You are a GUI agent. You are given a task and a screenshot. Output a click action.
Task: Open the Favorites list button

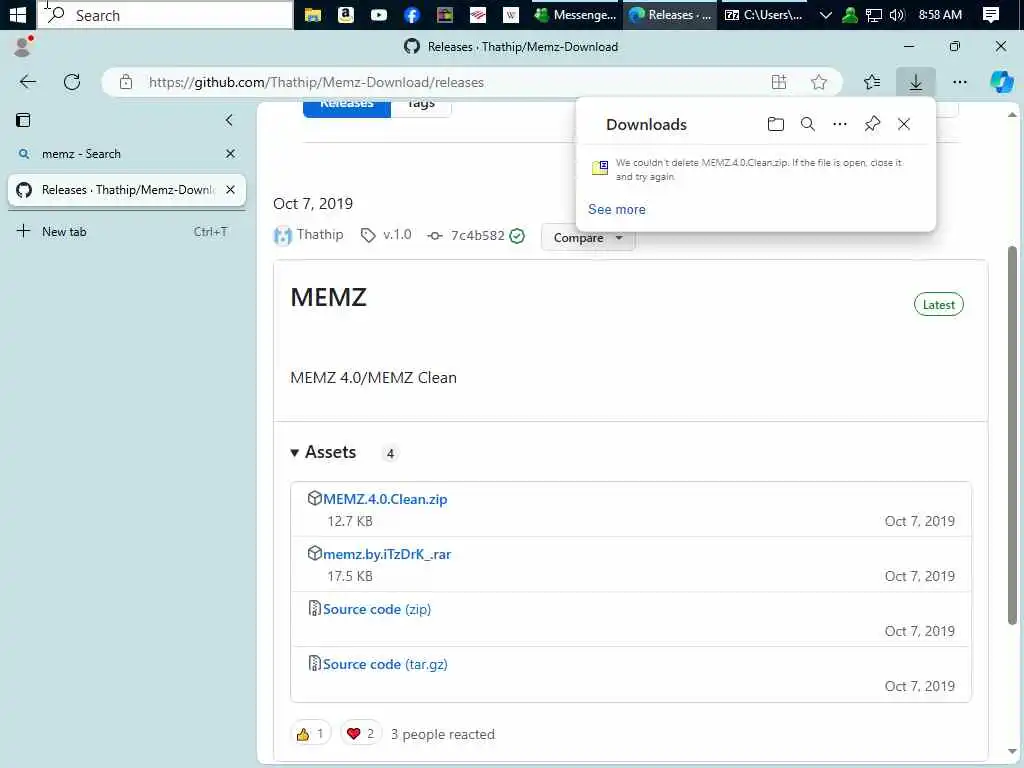872,82
